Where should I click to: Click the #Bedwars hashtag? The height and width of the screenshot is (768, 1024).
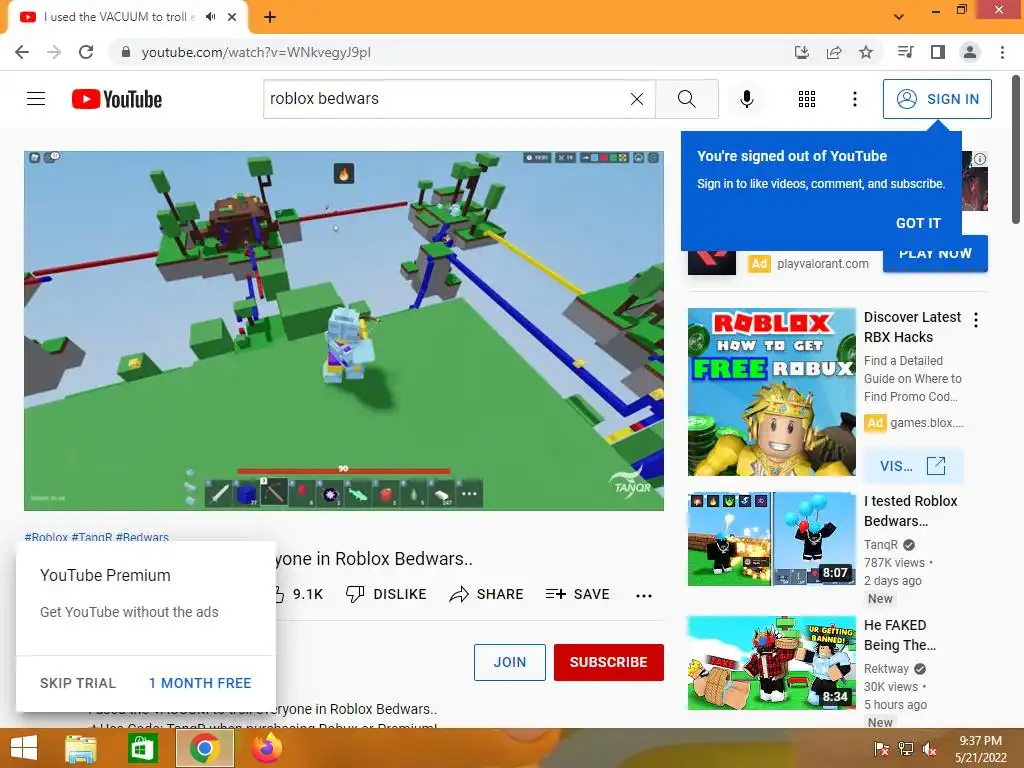(x=142, y=537)
